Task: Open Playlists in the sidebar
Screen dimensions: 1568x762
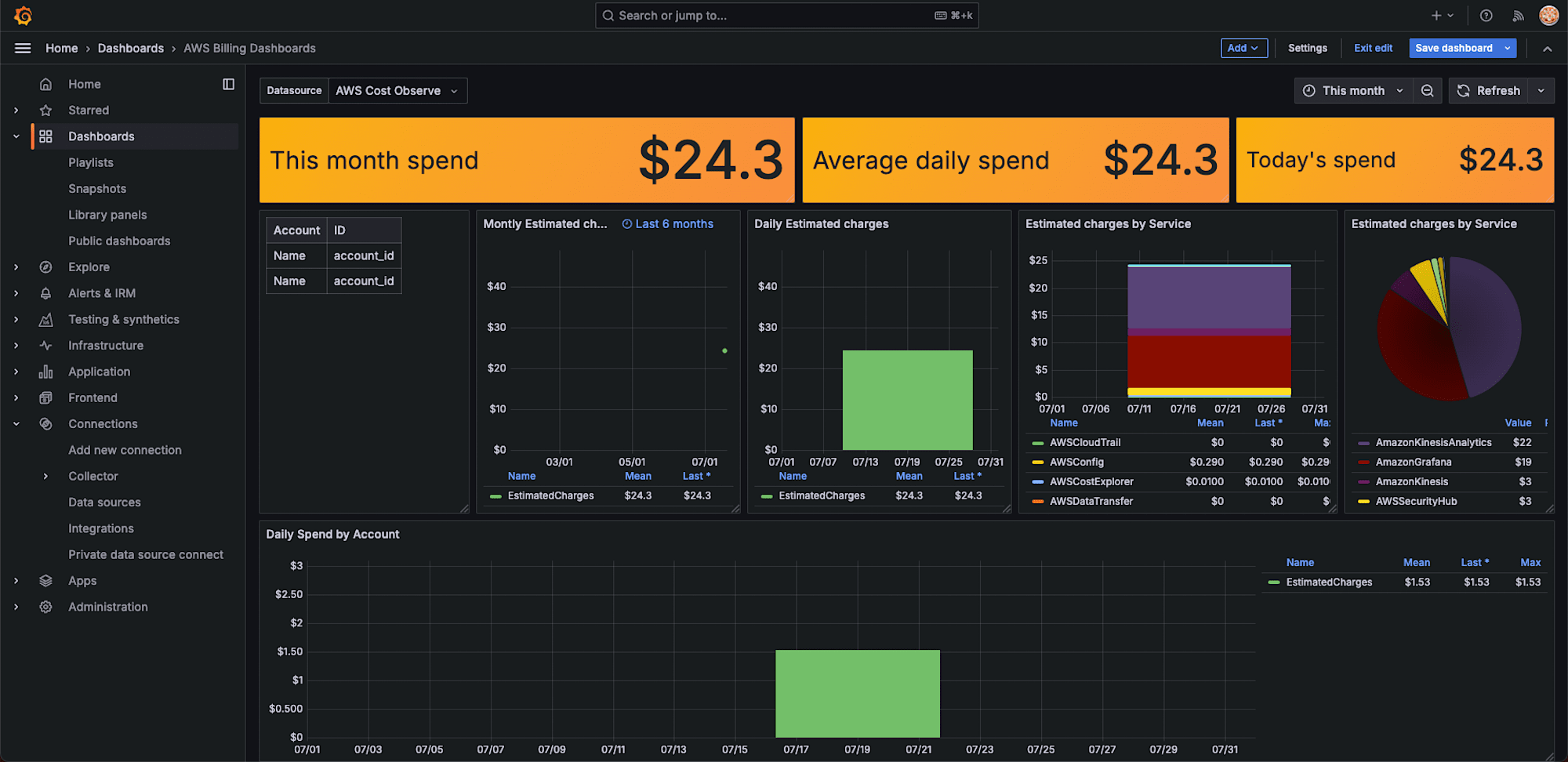Action: [x=91, y=162]
